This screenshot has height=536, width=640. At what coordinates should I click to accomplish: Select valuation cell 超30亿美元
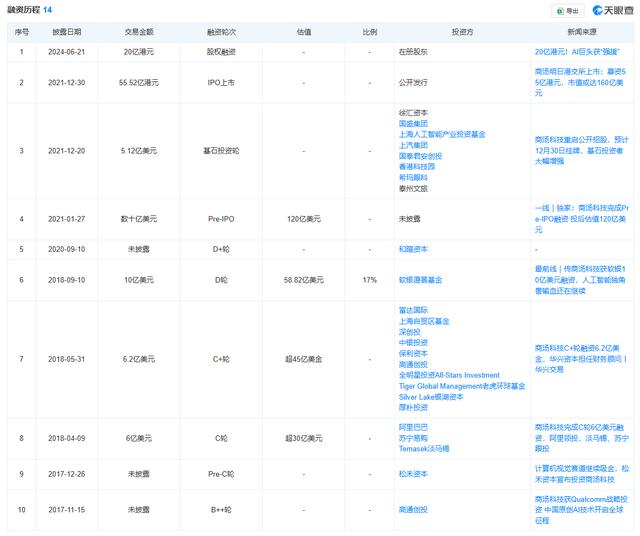(304, 438)
